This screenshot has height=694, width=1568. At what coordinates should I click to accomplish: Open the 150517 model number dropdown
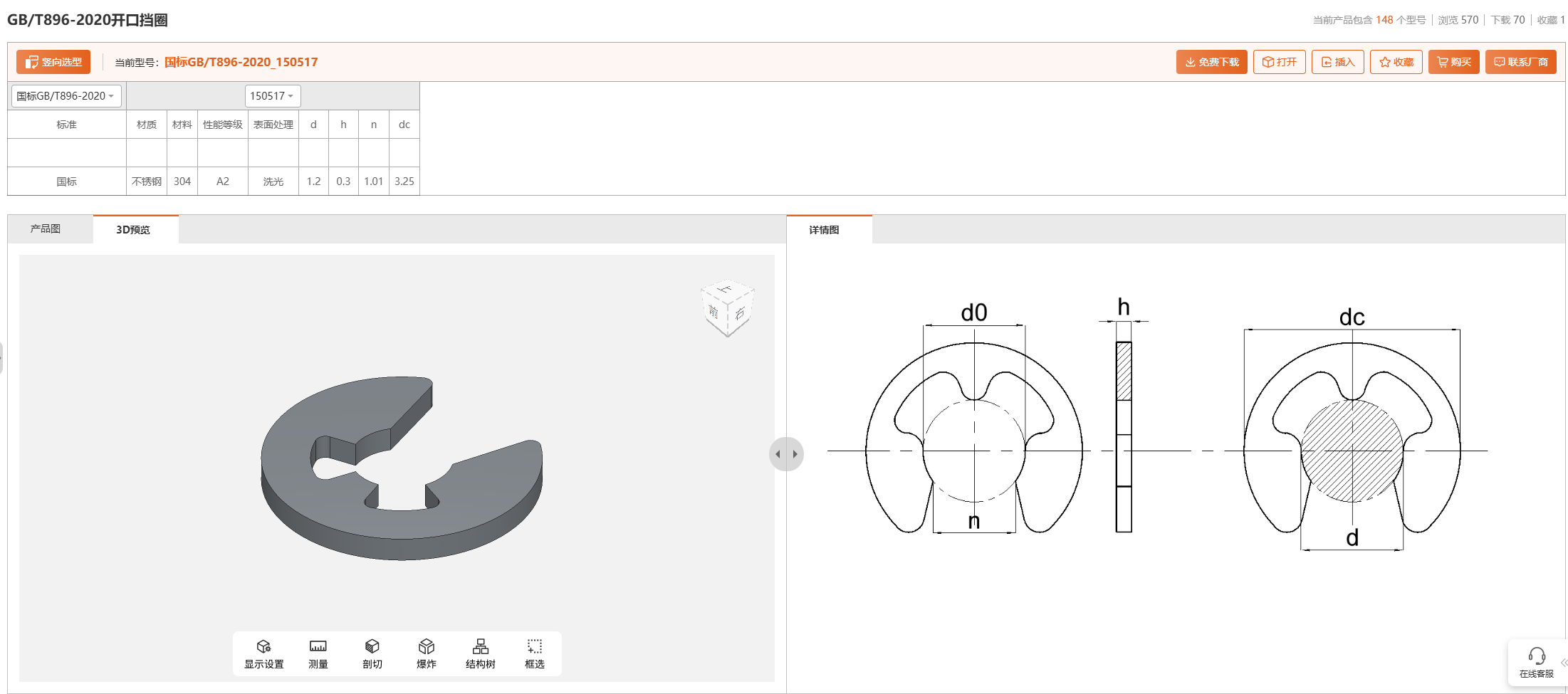point(272,95)
